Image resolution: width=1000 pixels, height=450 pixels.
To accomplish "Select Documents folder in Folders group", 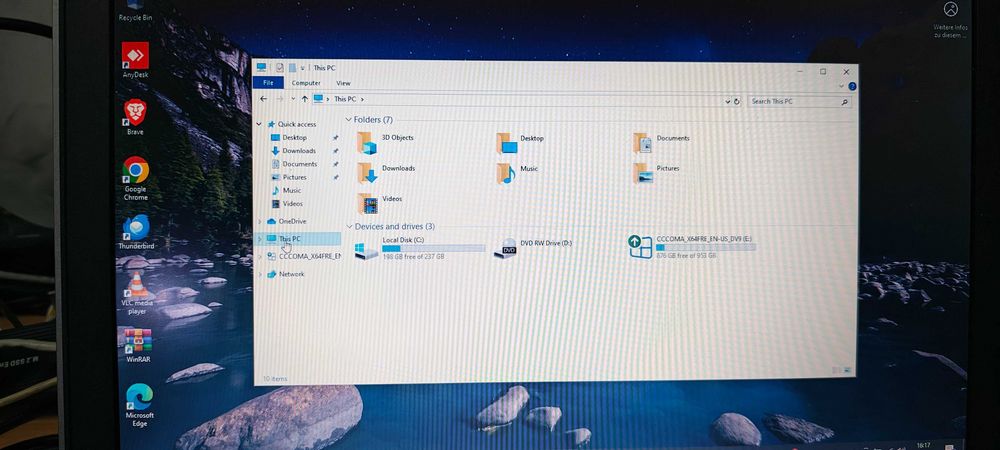I will [x=661, y=143].
